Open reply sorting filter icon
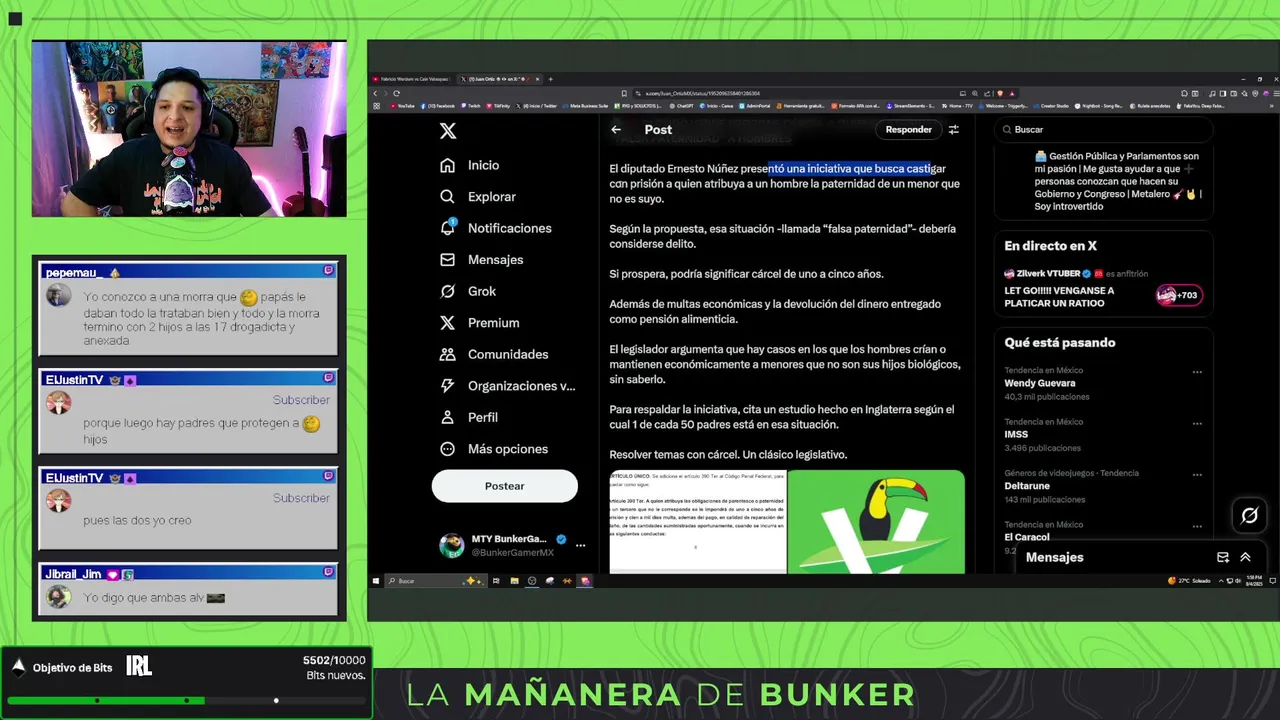This screenshot has height=720, width=1280. (954, 129)
